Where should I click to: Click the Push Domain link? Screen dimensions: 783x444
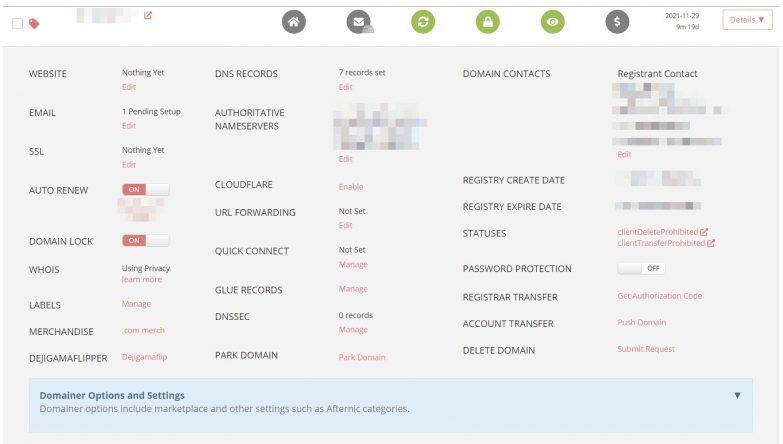click(x=641, y=323)
